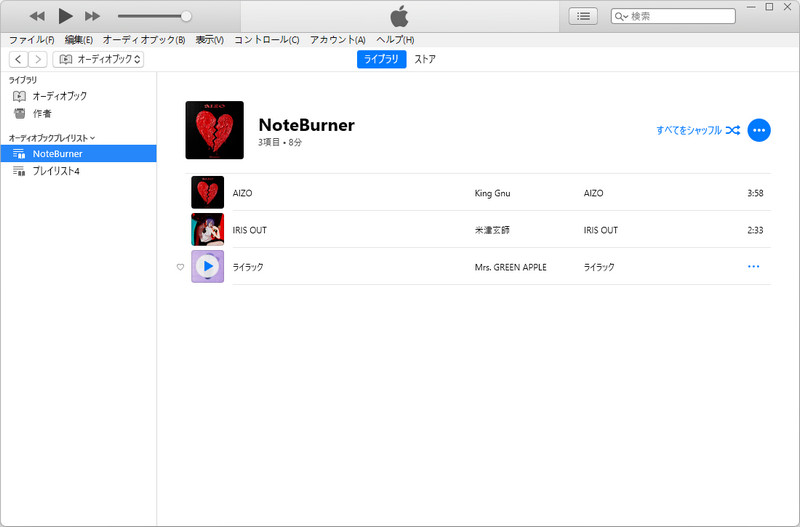Open the コントロール(C) menu

pos(267,40)
